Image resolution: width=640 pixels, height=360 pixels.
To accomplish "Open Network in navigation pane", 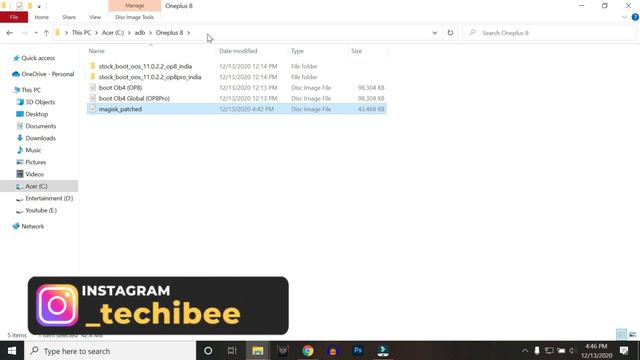I will point(33,226).
